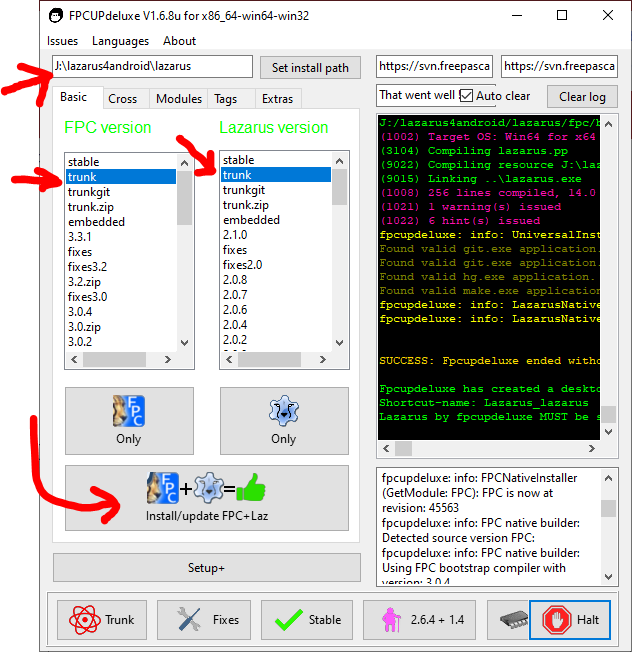The width and height of the screenshot is (632, 652).
Task: Click the Fixes tools icon button
Action: [205, 619]
